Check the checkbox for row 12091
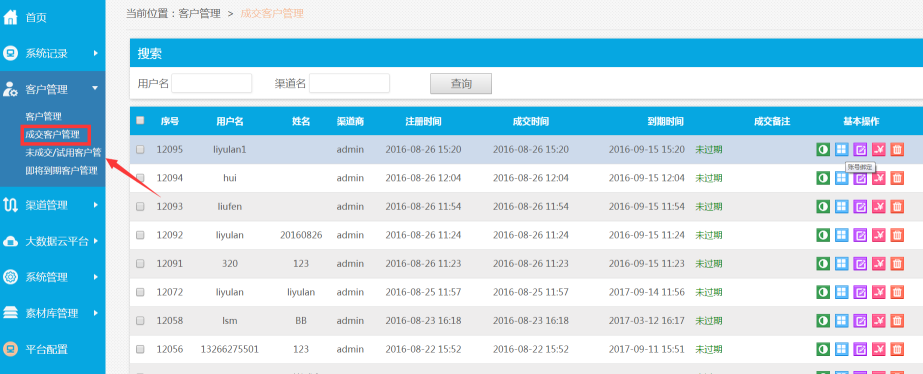Viewport: 923px width, 374px height. (140, 263)
